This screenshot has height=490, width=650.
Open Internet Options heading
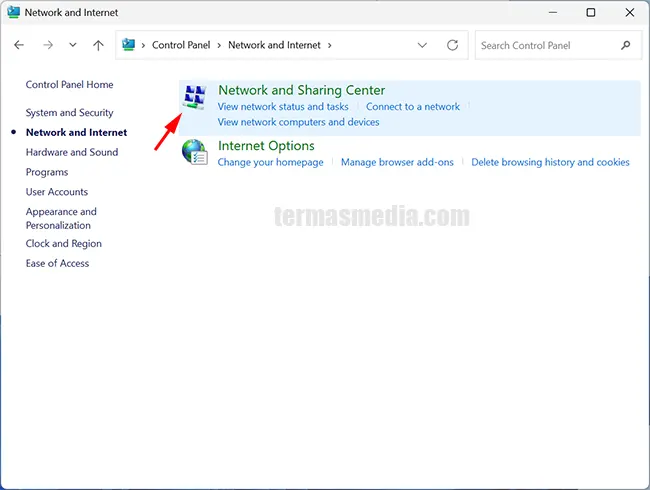[x=266, y=146]
